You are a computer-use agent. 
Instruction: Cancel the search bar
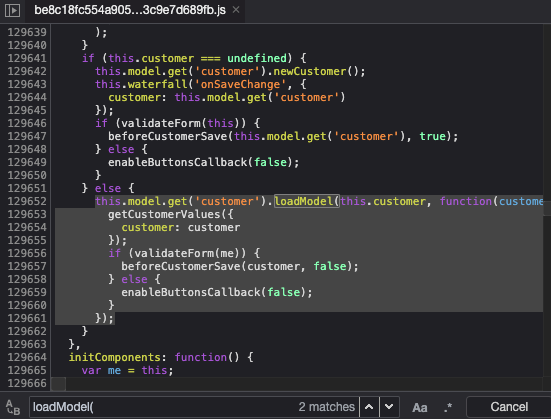click(x=509, y=407)
